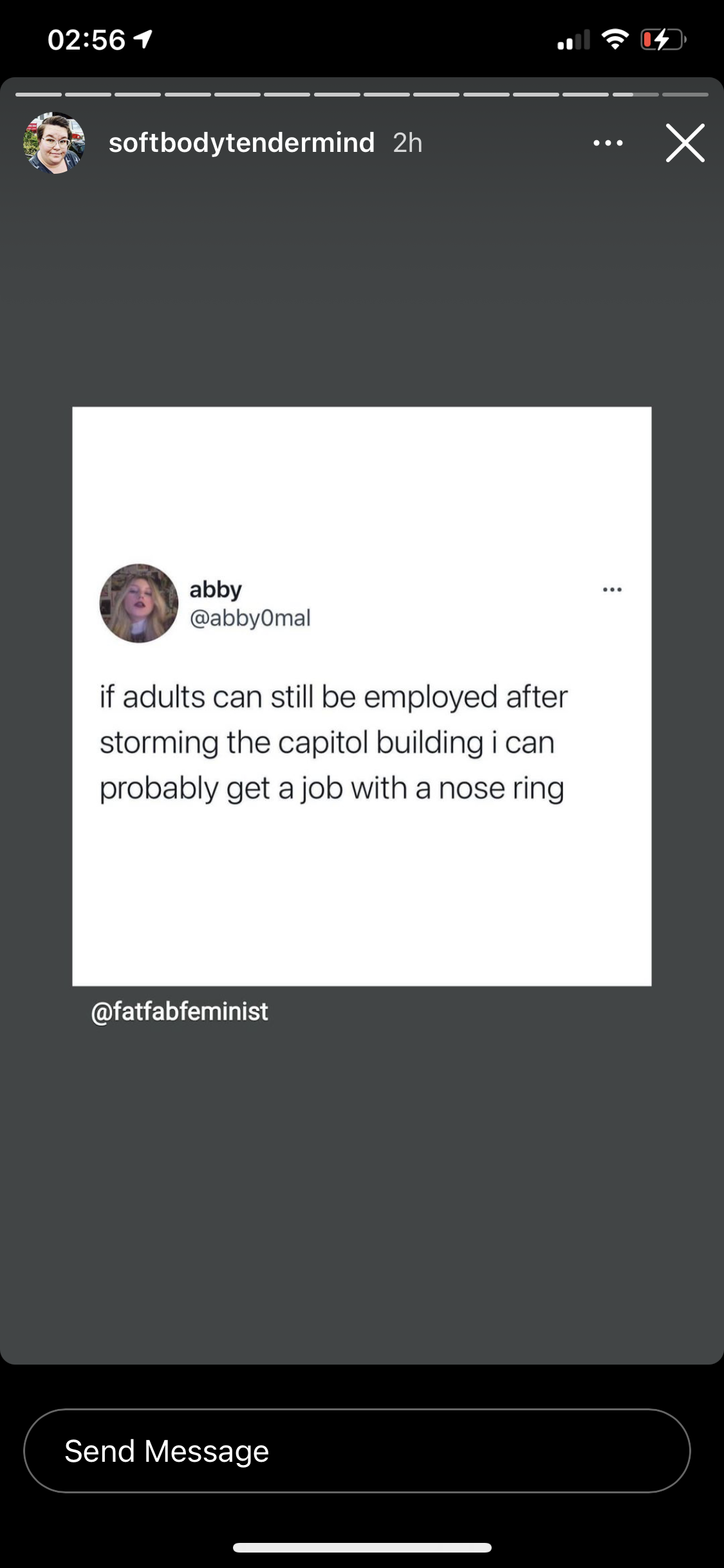Tap the first story progress segment

[x=39, y=95]
